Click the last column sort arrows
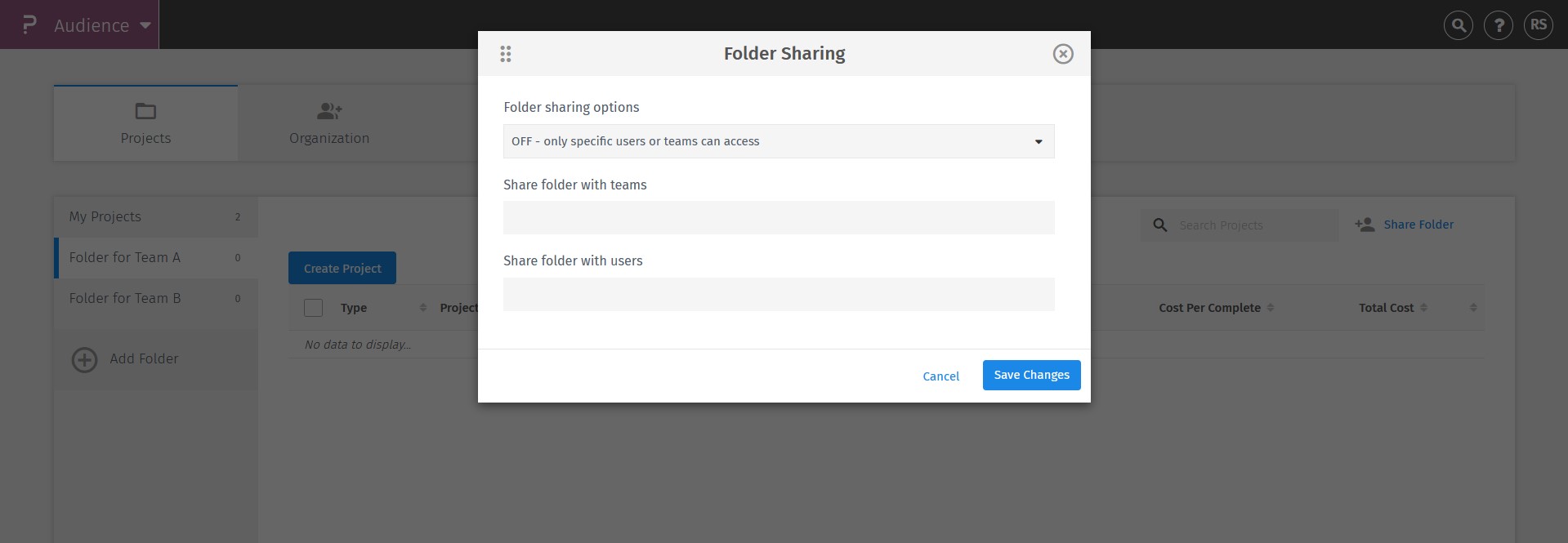The height and width of the screenshot is (543, 1568). click(1473, 308)
